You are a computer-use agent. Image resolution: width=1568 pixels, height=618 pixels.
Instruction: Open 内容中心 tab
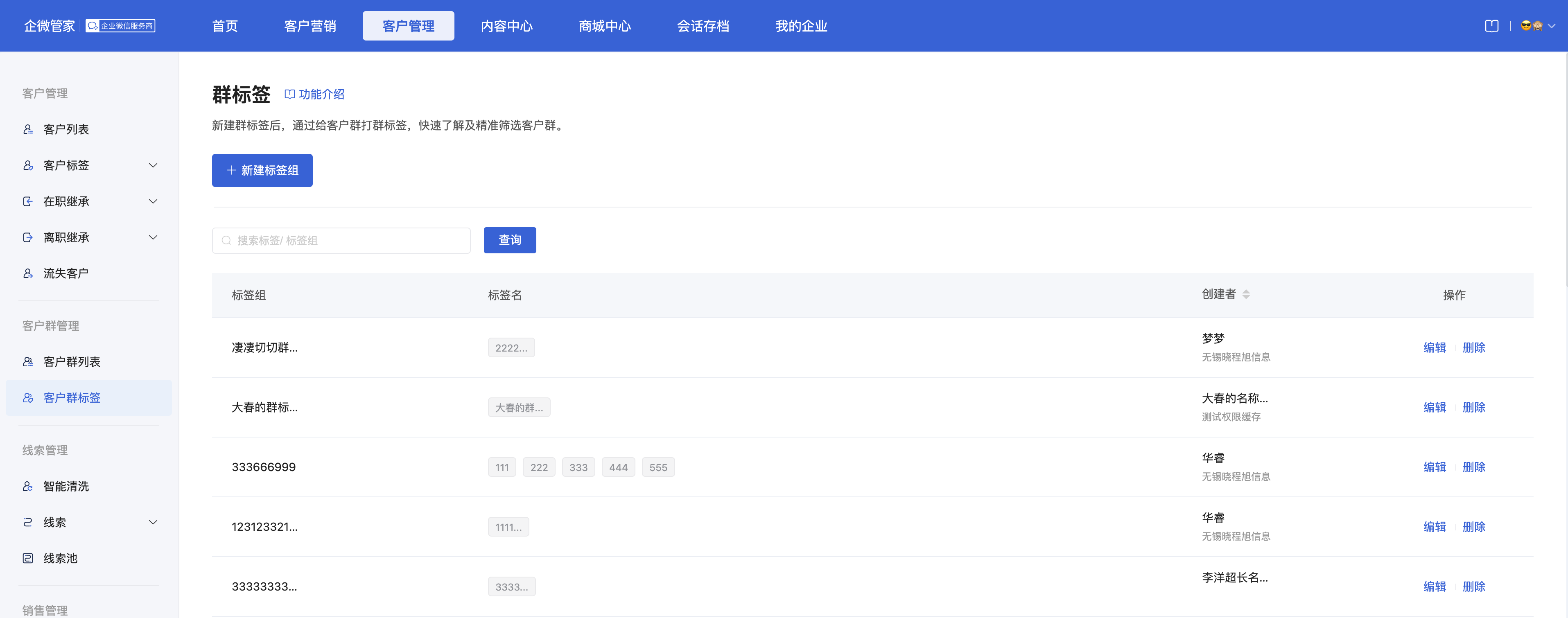pos(506,25)
